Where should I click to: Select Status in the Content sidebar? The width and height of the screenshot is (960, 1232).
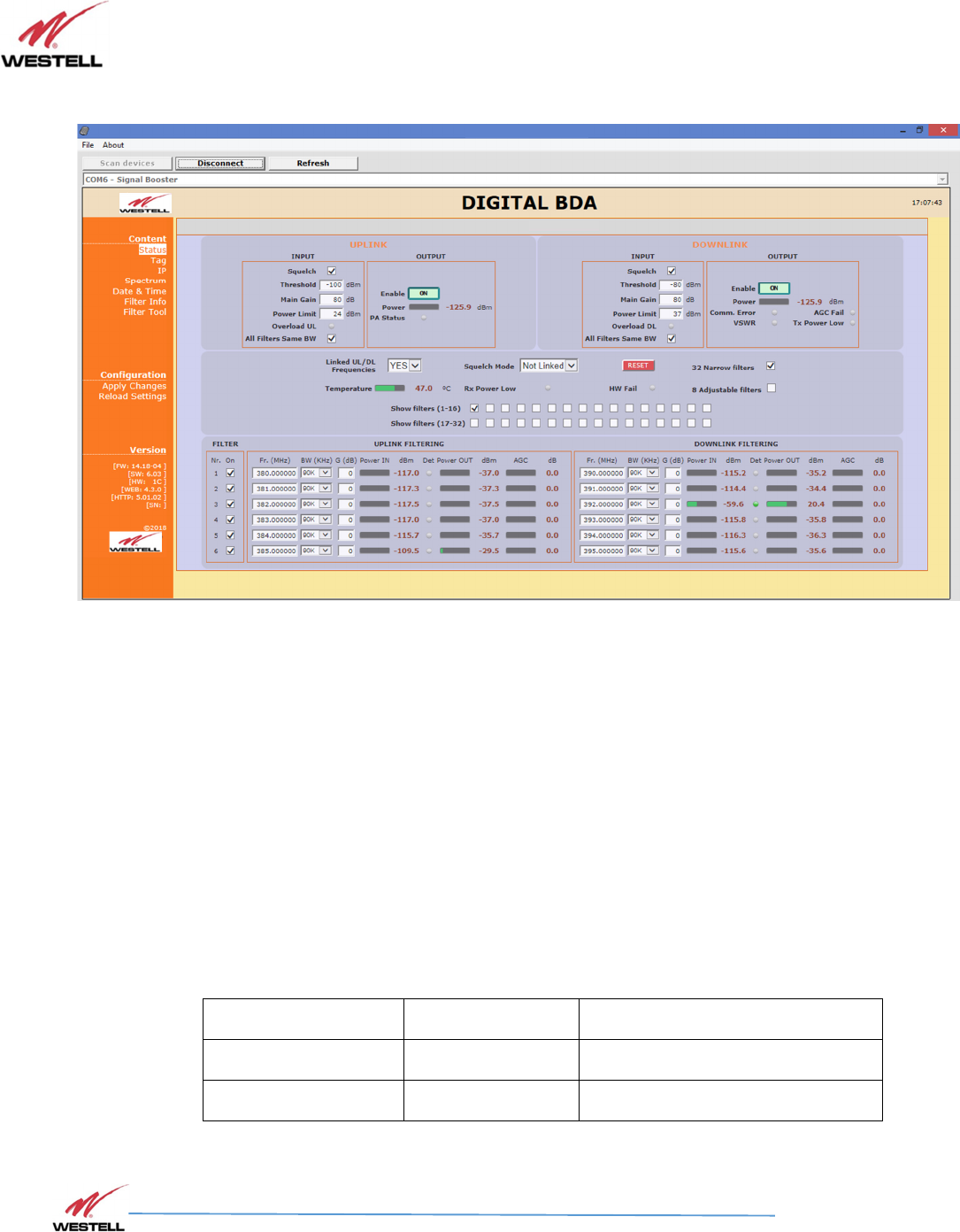coord(152,250)
